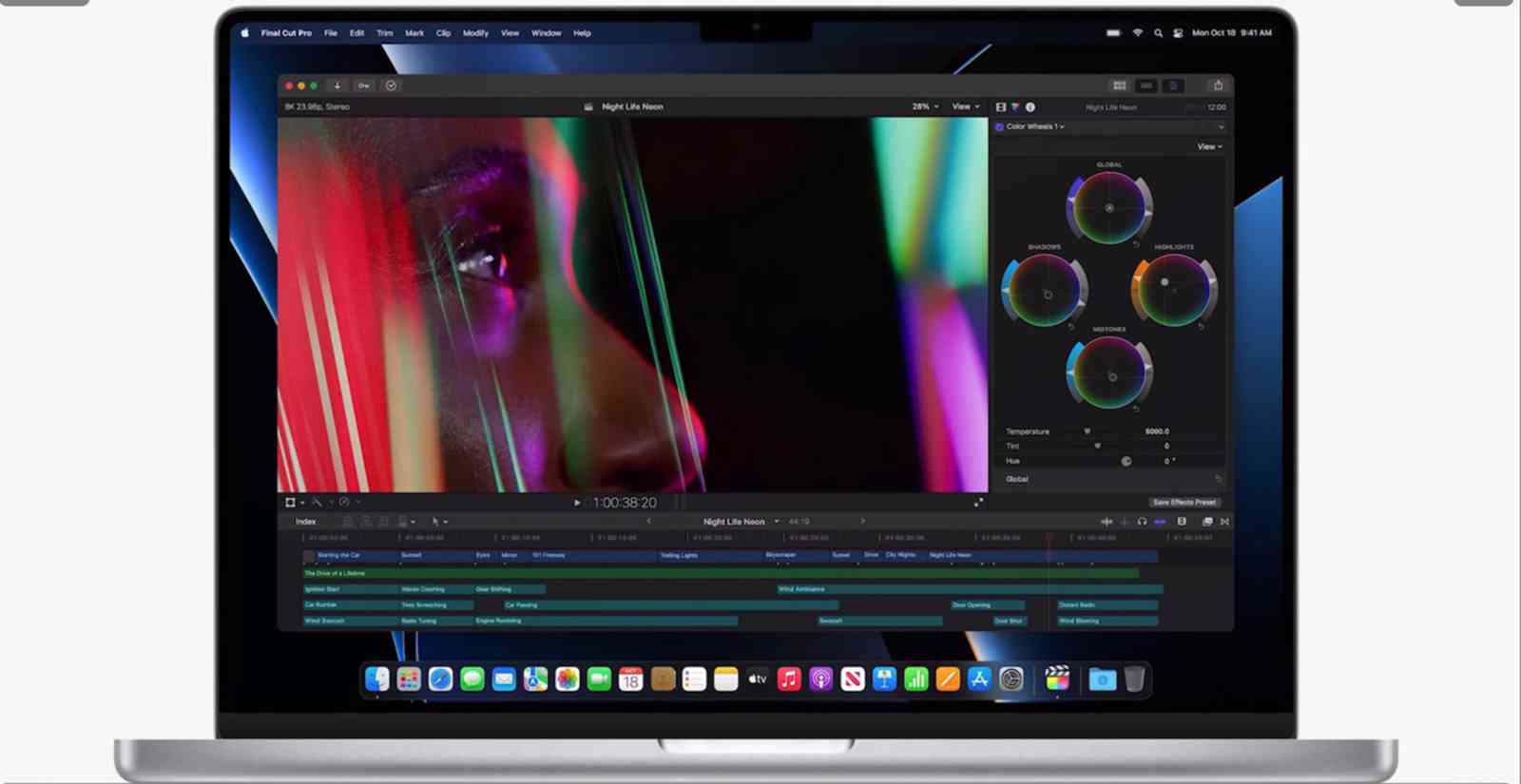Image resolution: width=1521 pixels, height=784 pixels.
Task: Open the timeline Index button
Action: tap(305, 522)
